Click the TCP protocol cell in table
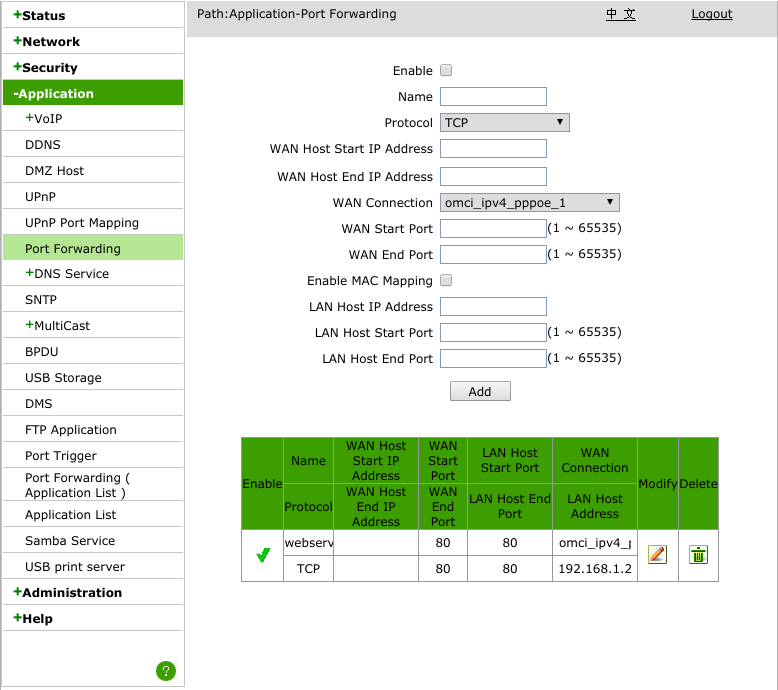 [x=308, y=568]
